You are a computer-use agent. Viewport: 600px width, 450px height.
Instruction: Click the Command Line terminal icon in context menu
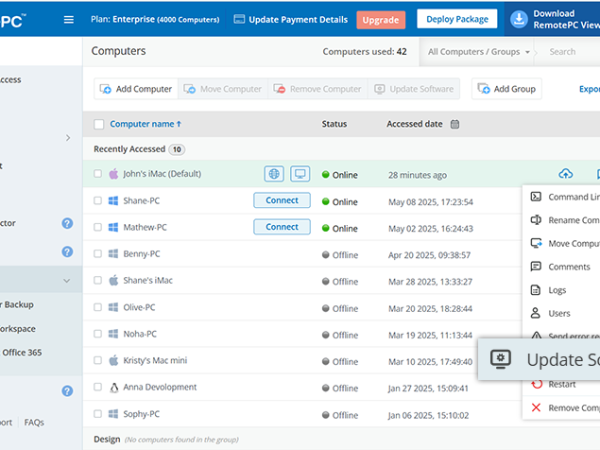pyautogui.click(x=536, y=197)
